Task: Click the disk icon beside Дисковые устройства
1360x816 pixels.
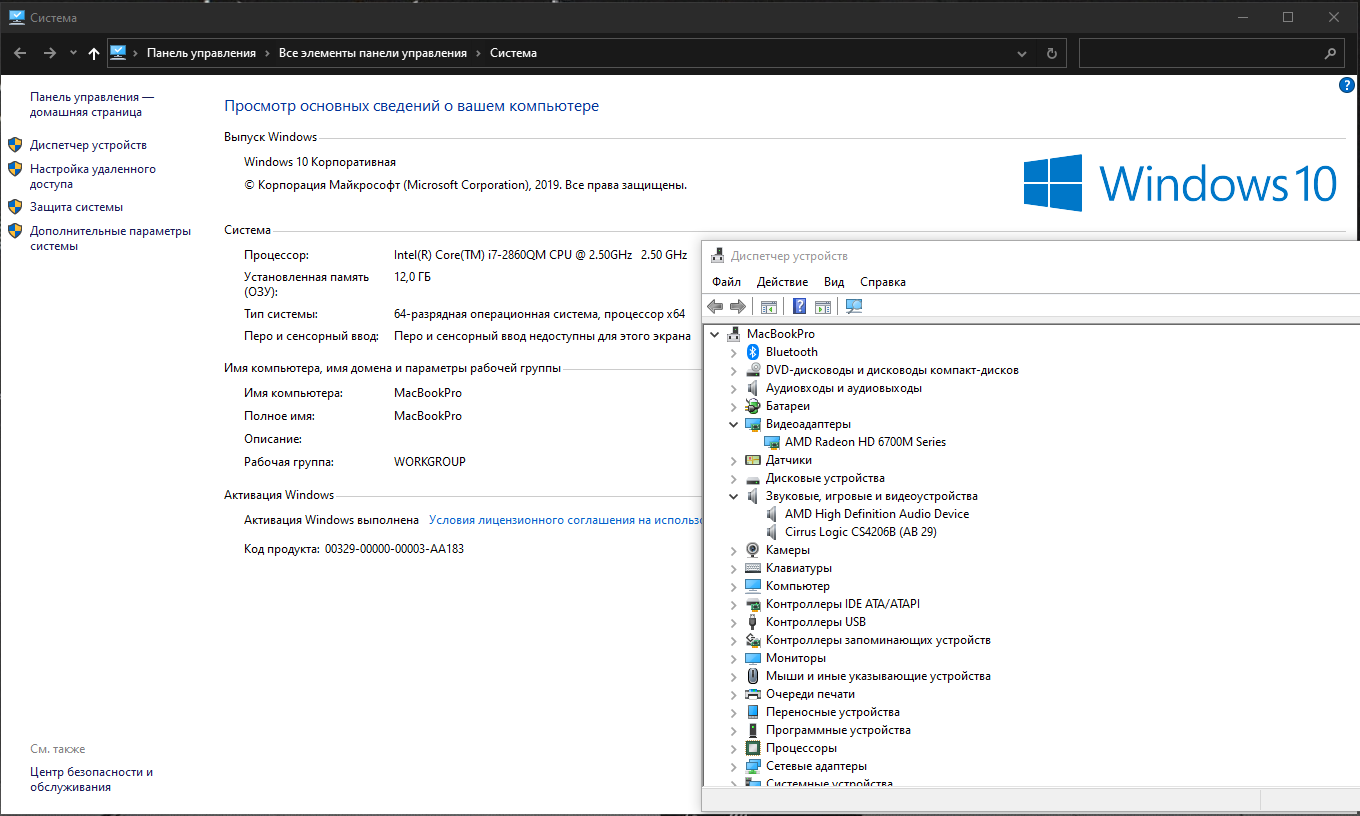Action: pyautogui.click(x=753, y=478)
